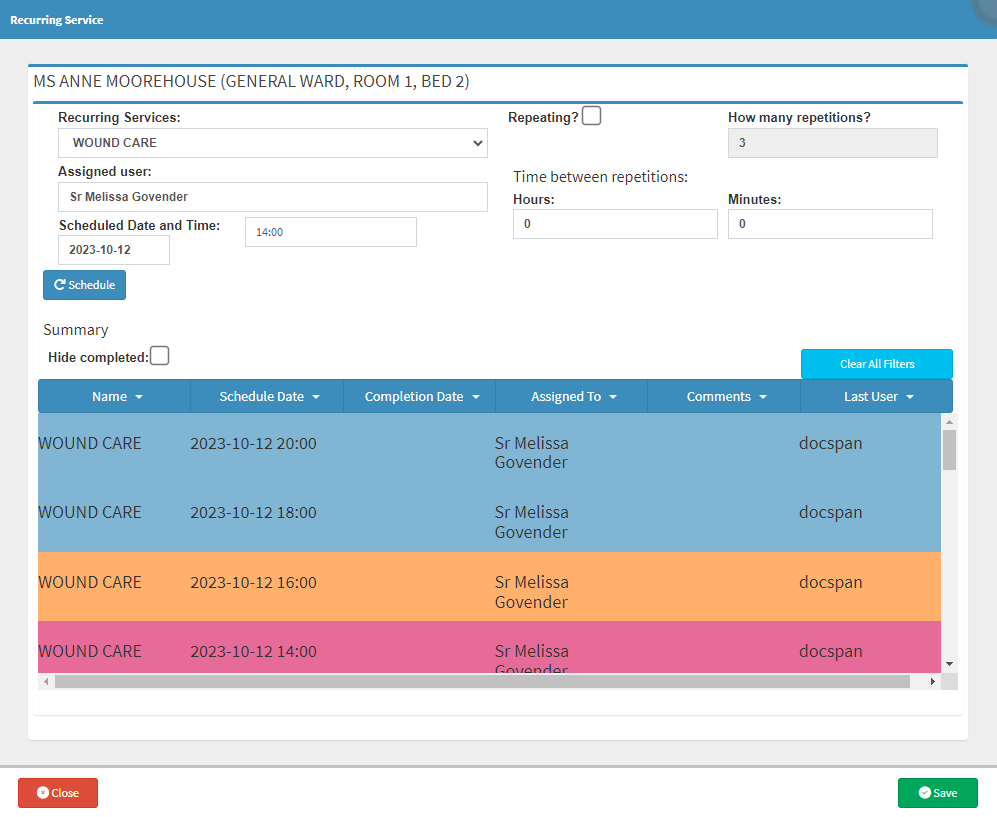This screenshot has width=997, height=817.
Task: Click the scheduled time field 14:00
Action: (x=330, y=232)
